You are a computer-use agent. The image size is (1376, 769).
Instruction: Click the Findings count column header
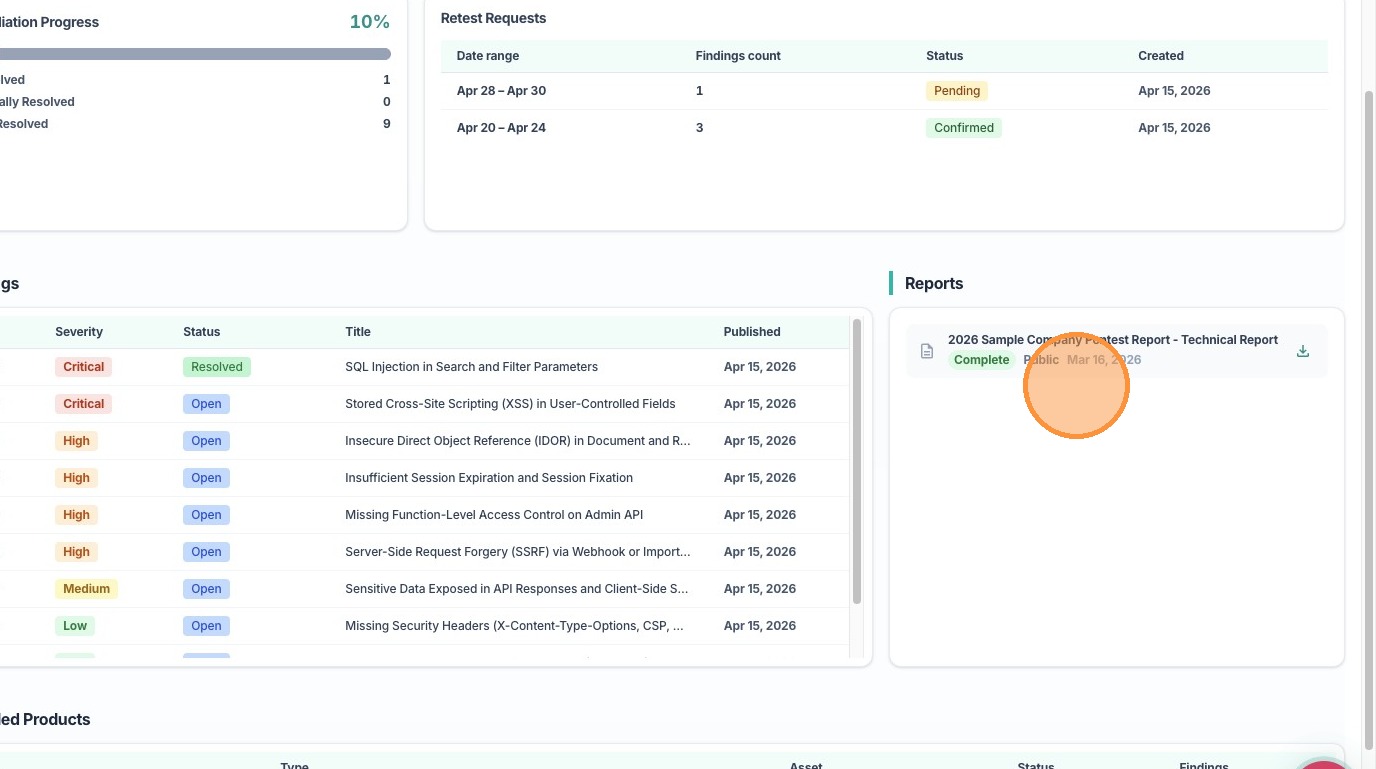[738, 56]
